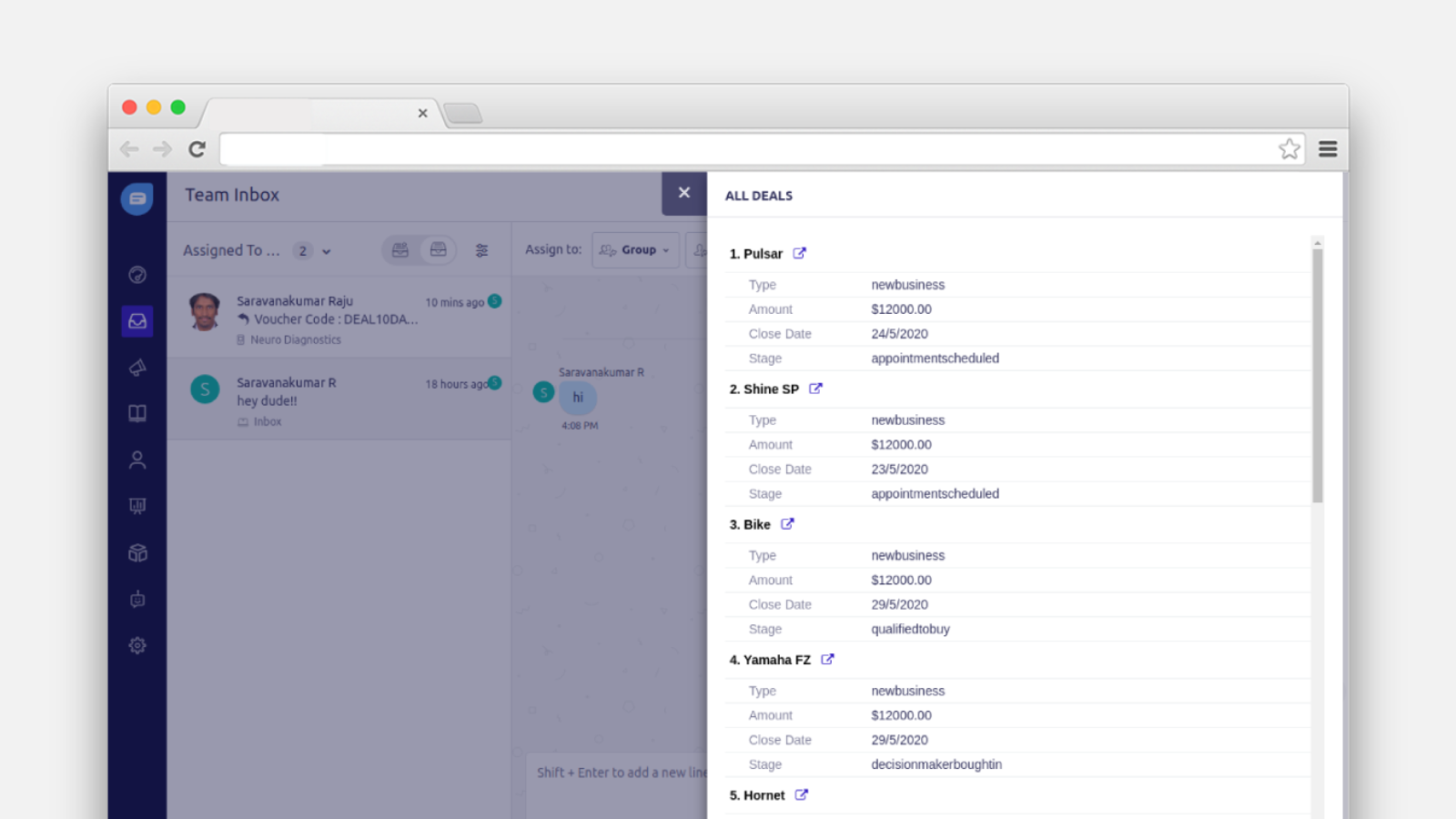Viewport: 1456px width, 819px height.
Task: Toggle the second inbox view button
Action: tap(439, 250)
